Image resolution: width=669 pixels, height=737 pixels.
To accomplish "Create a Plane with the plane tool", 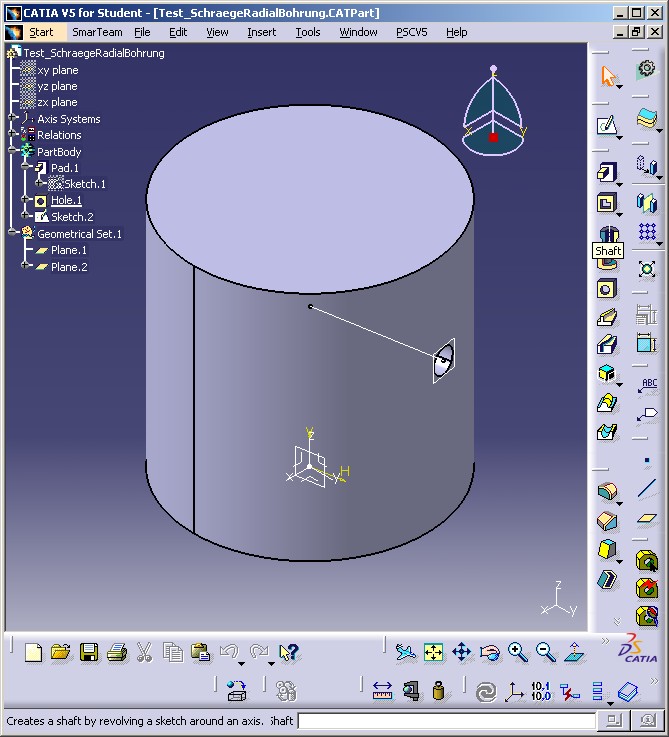I will pyautogui.click(x=647, y=518).
